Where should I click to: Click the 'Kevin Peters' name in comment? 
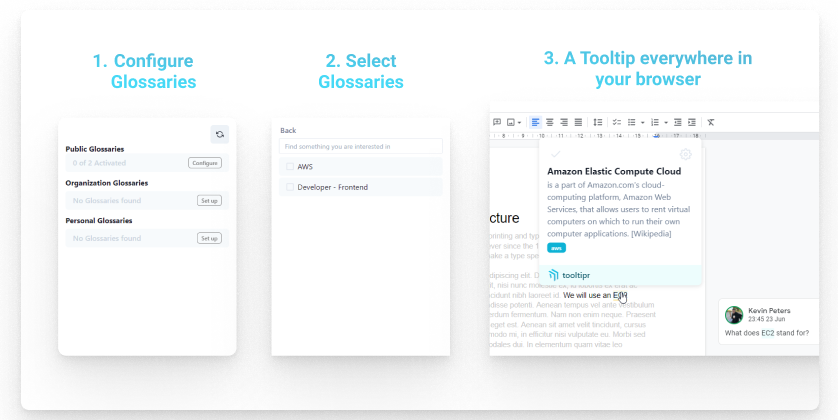pyautogui.click(x=769, y=310)
